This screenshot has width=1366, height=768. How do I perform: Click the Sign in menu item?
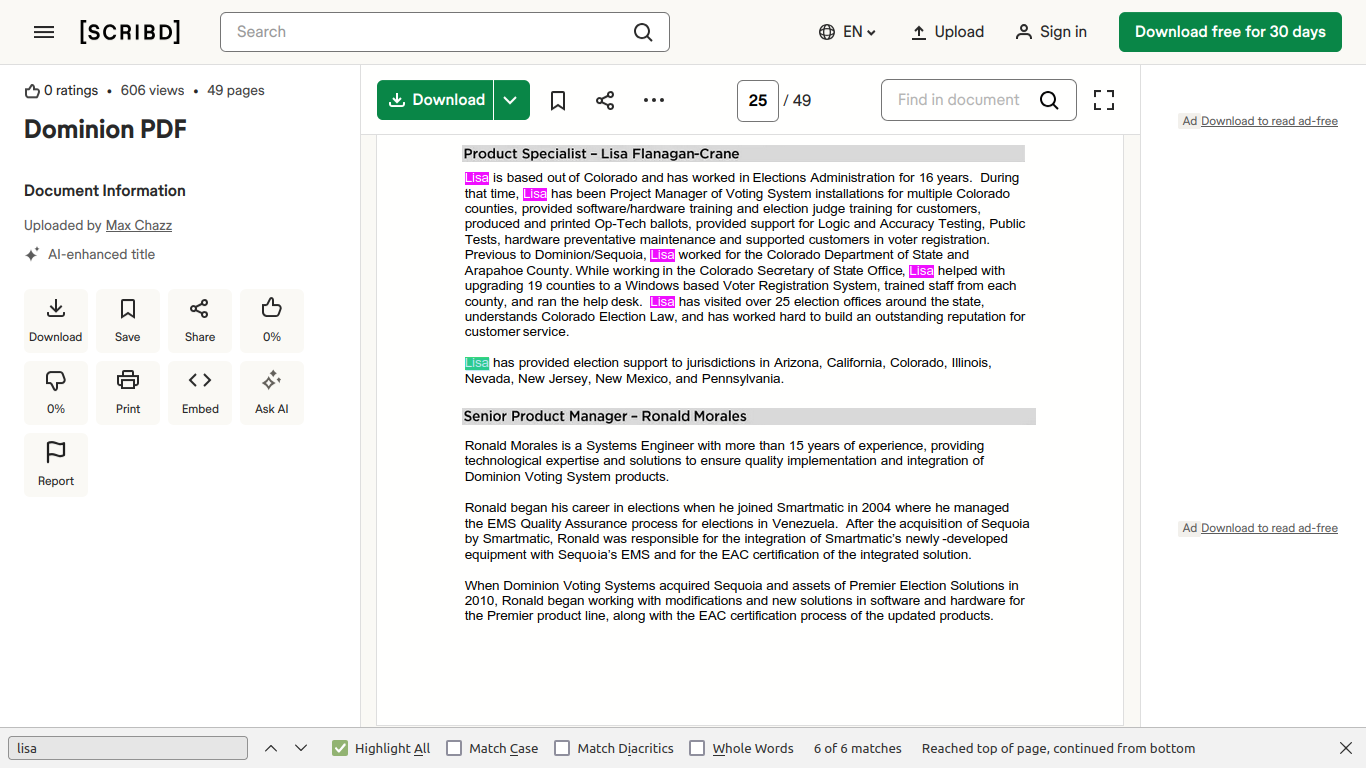[x=1051, y=32]
